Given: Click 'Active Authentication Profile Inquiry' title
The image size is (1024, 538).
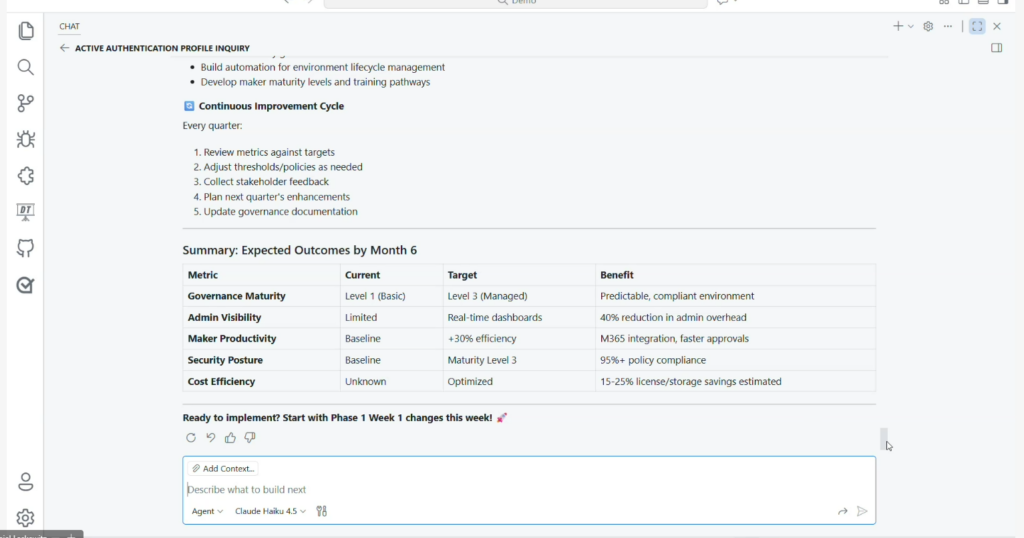Looking at the screenshot, I should point(162,48).
